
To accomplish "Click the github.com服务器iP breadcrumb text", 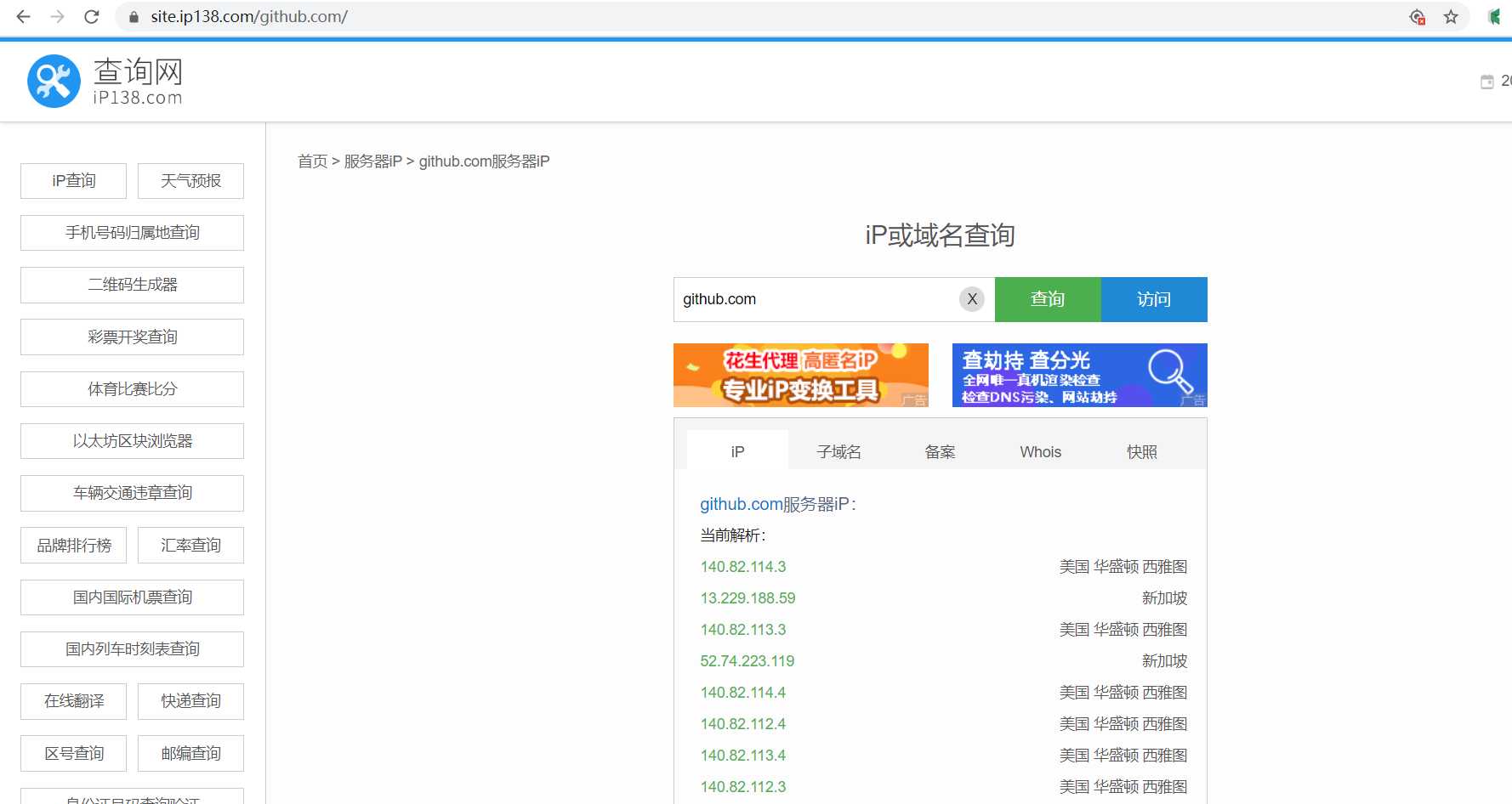I will point(484,161).
